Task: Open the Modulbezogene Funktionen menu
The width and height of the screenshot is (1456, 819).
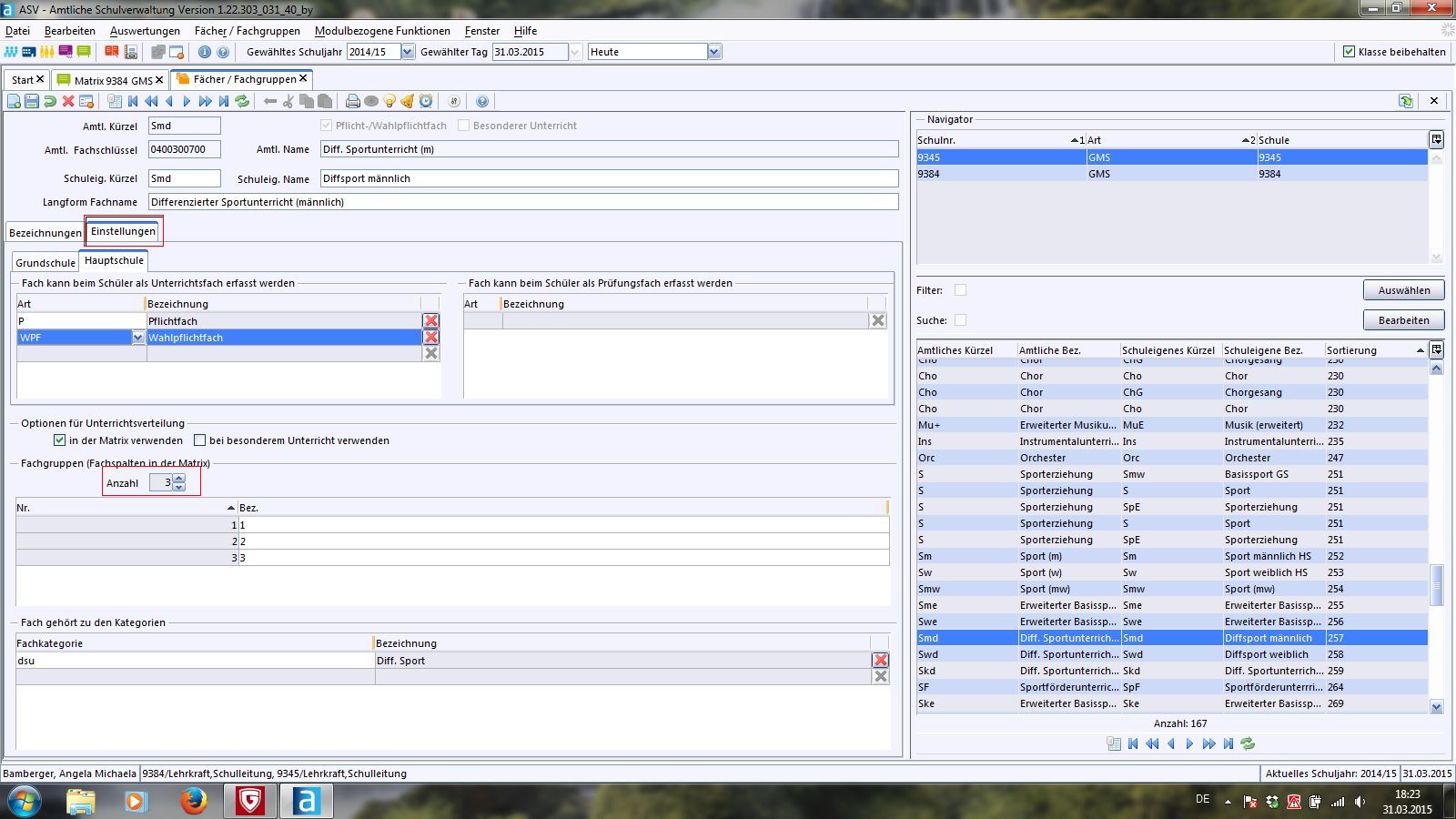Action: (382, 31)
